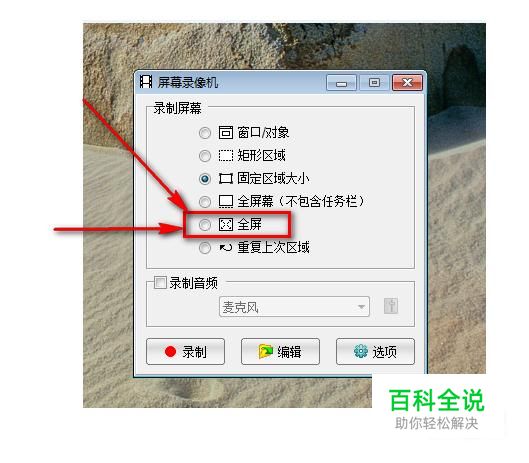Select 重复上次区域 radio button
529x463 pixels.
[205, 248]
